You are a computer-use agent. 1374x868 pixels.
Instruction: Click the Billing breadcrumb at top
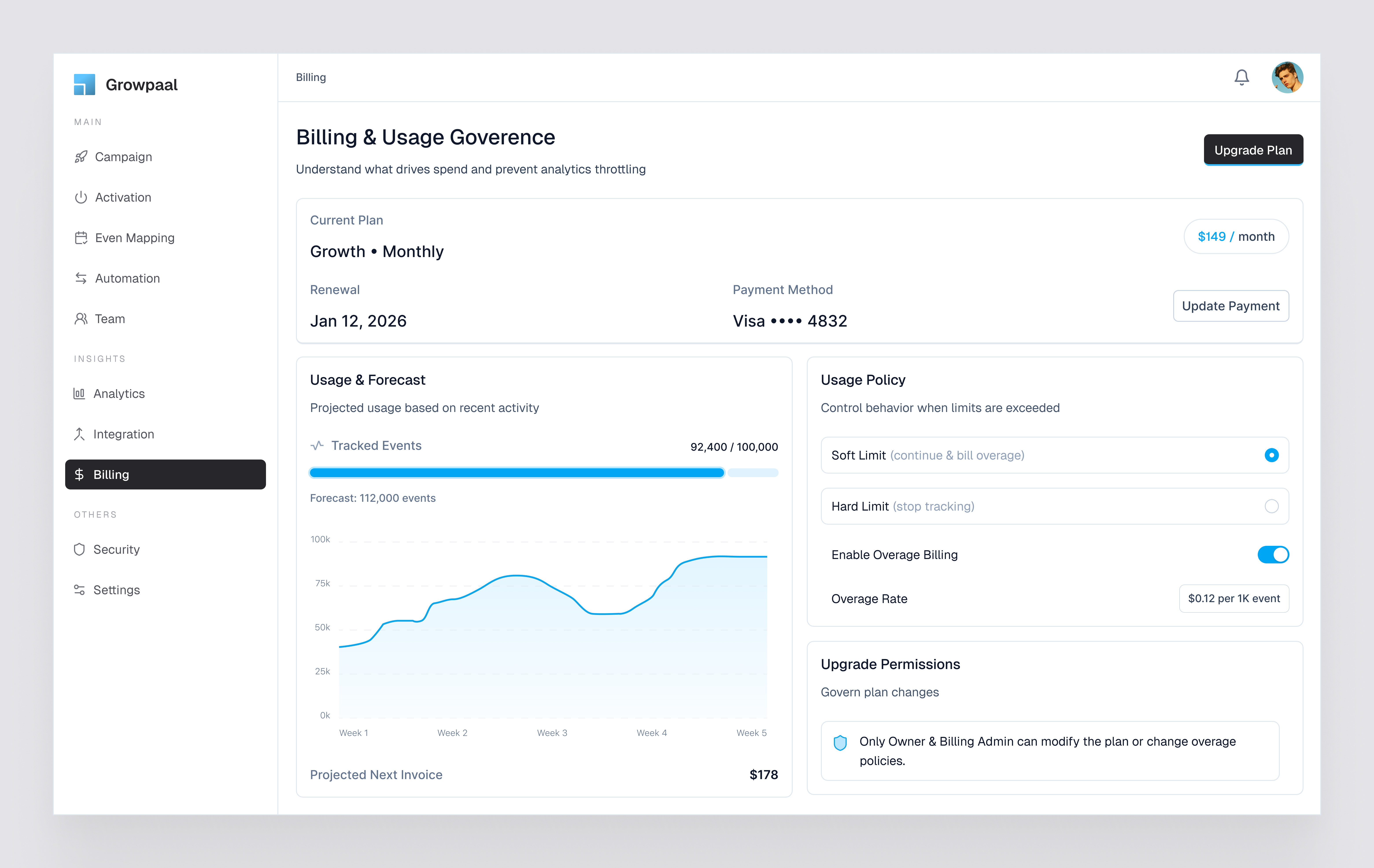pos(310,77)
